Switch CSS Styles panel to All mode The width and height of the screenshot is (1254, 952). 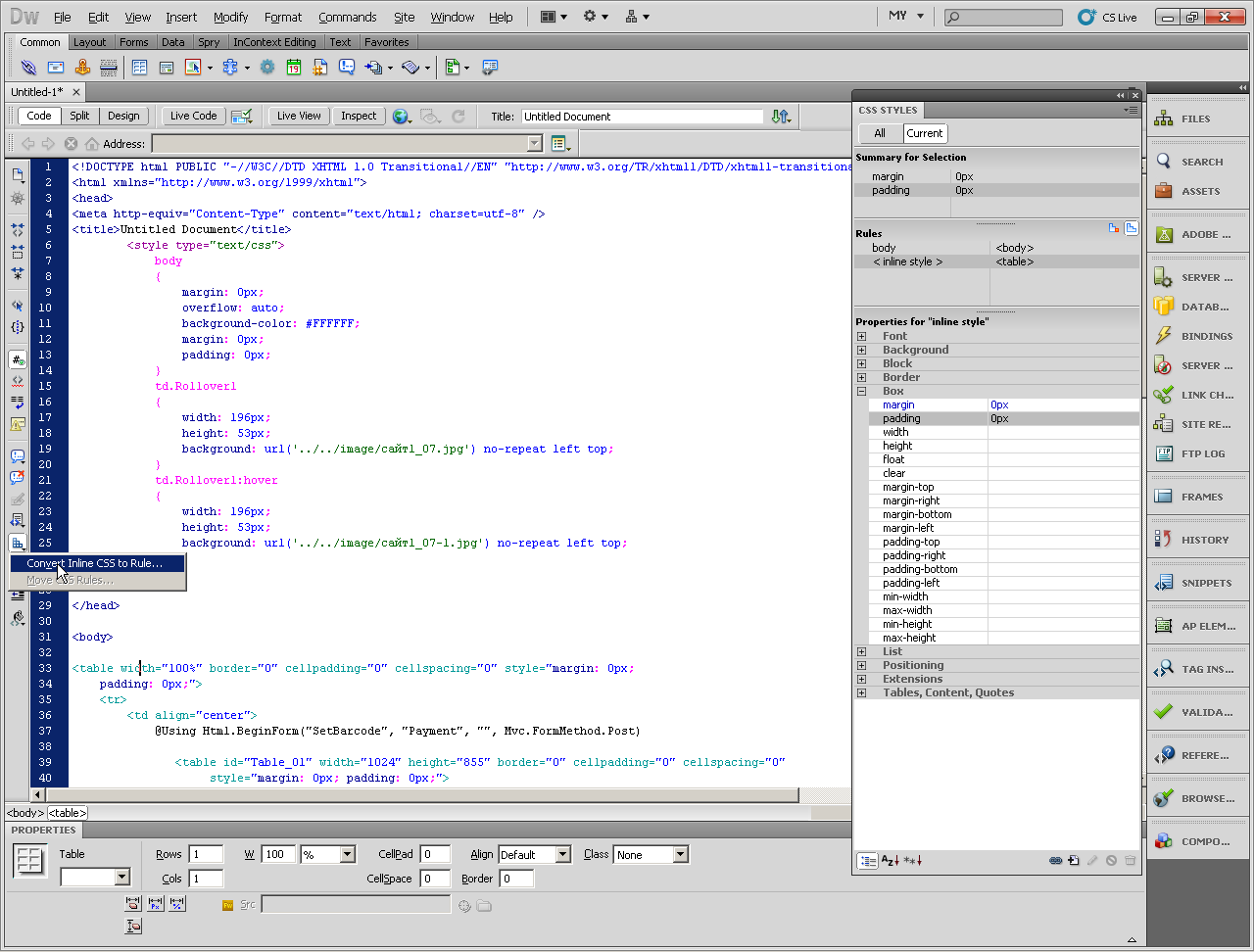tap(880, 133)
